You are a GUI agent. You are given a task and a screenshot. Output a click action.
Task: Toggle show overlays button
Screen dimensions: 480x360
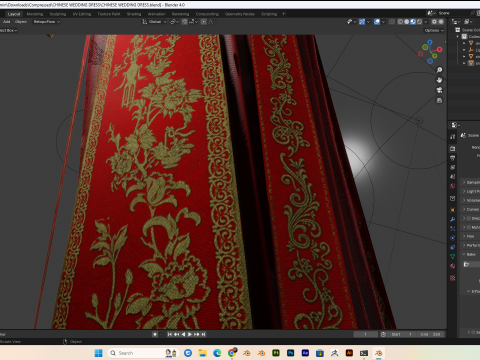(377, 22)
